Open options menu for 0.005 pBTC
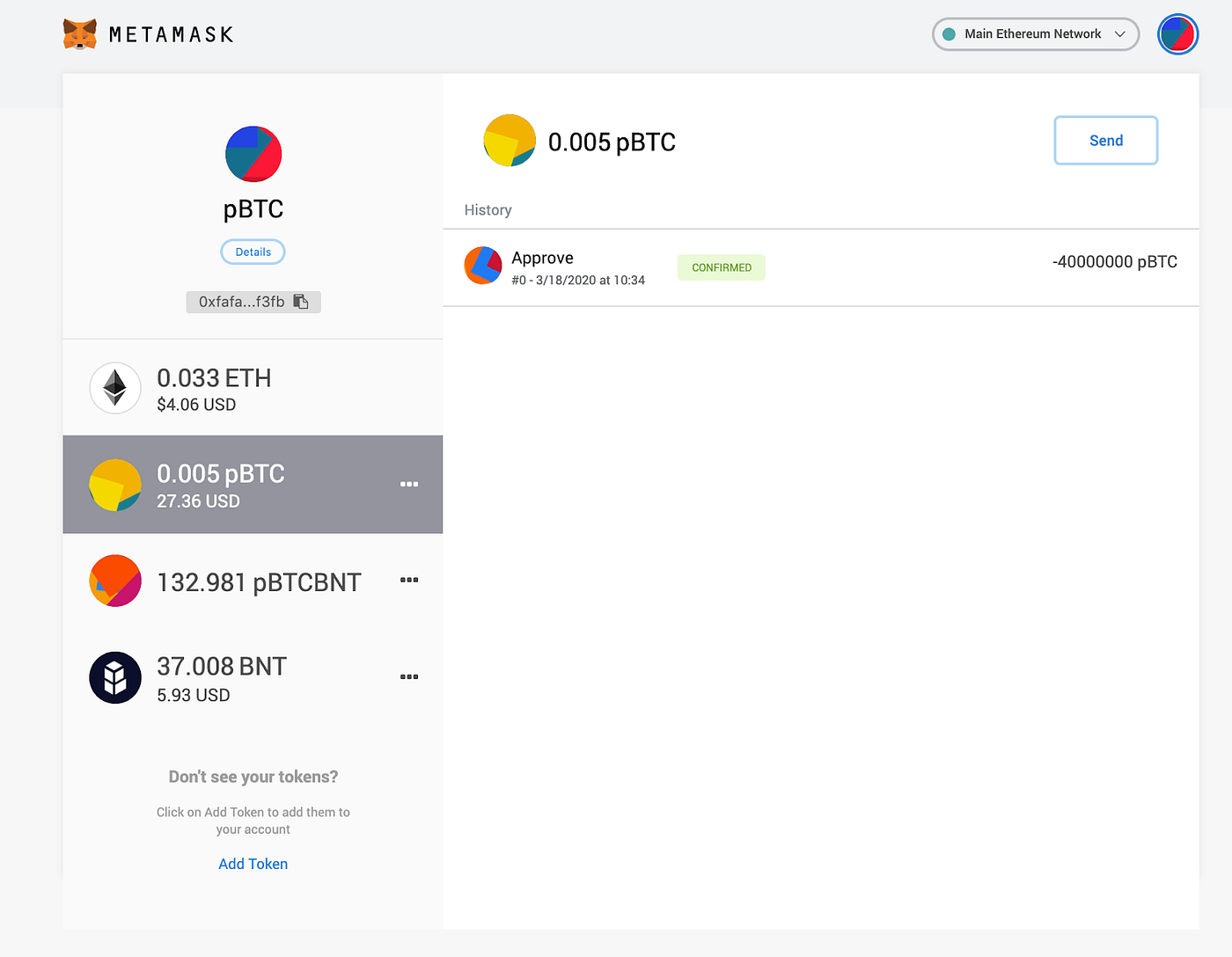This screenshot has height=957, width=1232. (409, 485)
